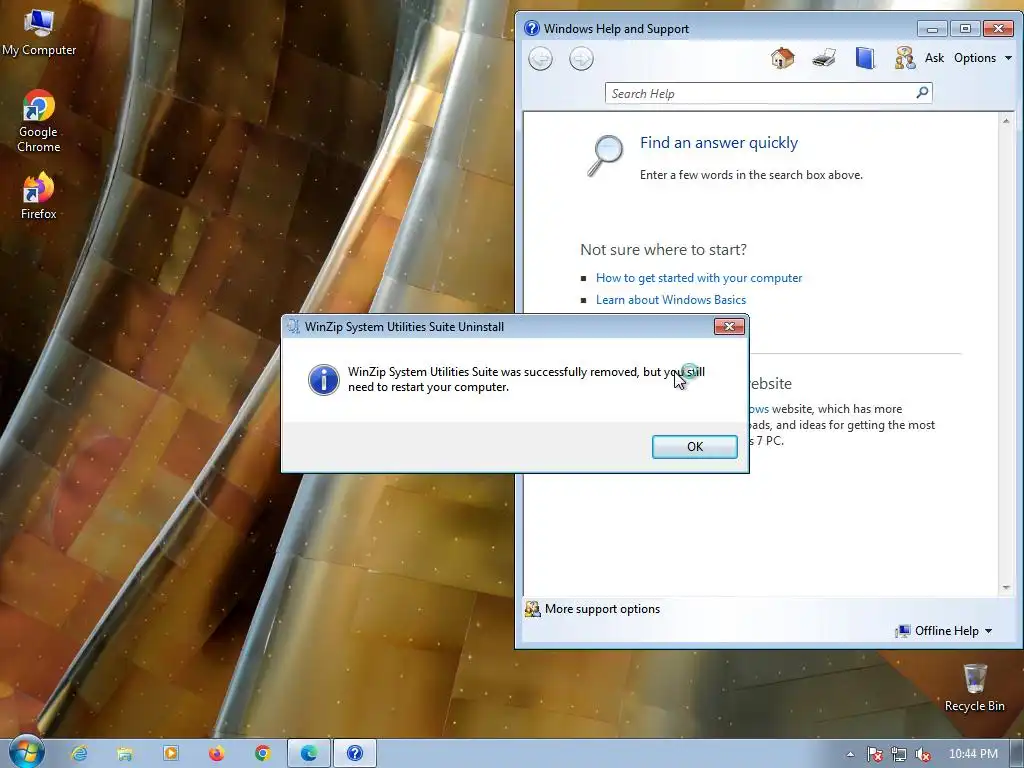The height and width of the screenshot is (768, 1024).
Task: Open Browse Help book icon
Action: point(865,58)
